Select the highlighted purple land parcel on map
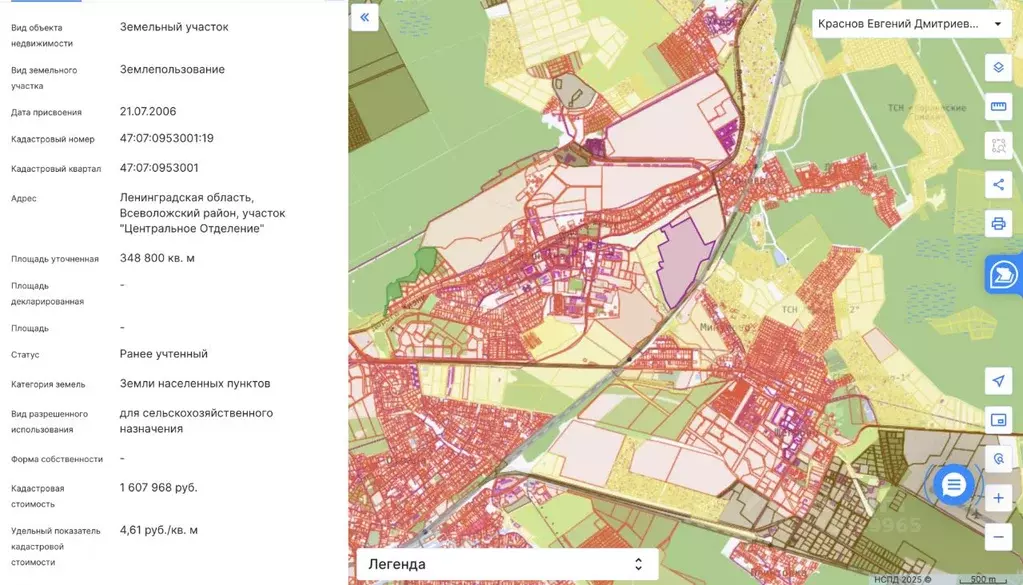This screenshot has height=585, width=1023. [682, 261]
